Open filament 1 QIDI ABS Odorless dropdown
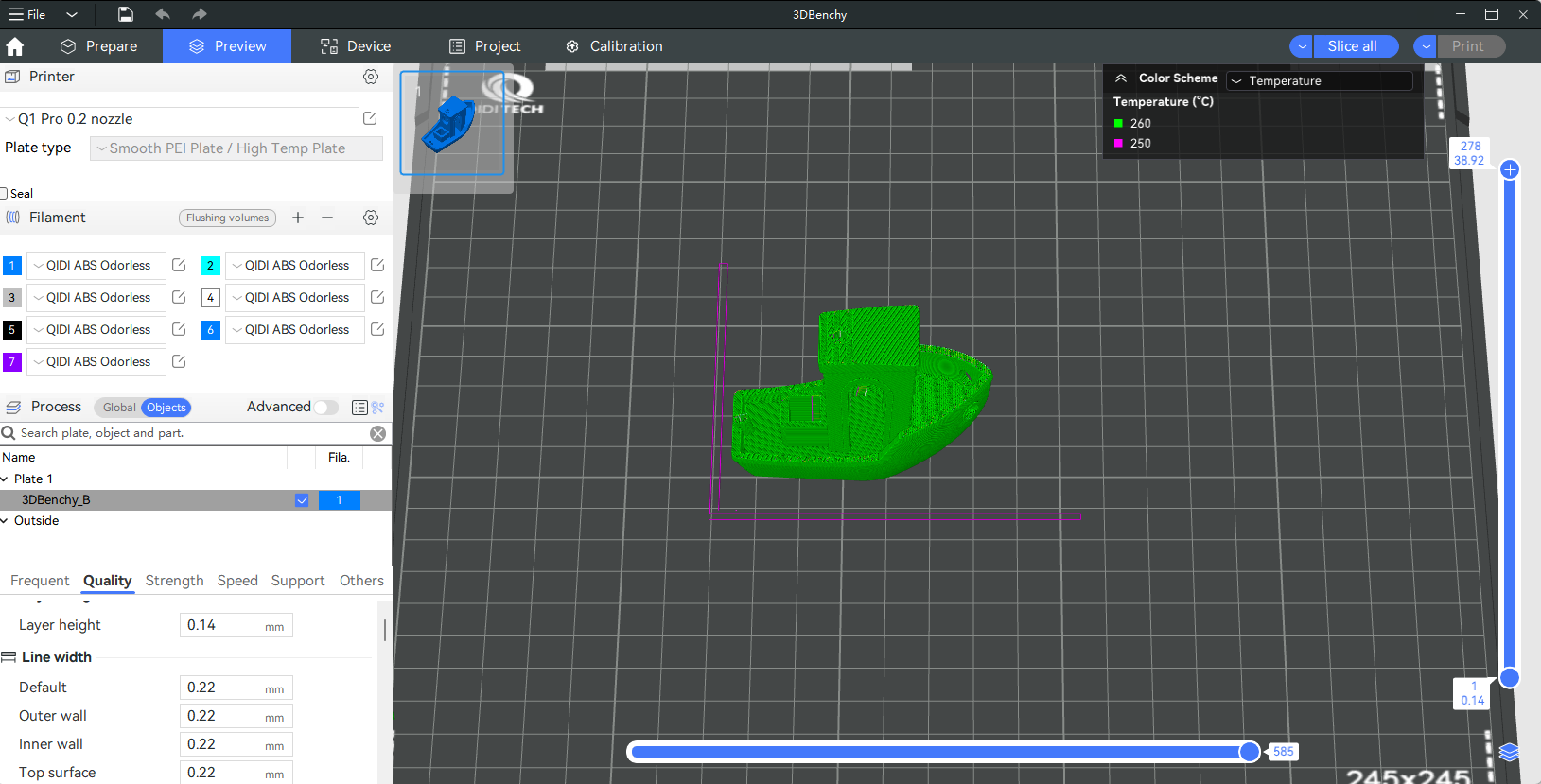Image resolution: width=1541 pixels, height=784 pixels. (x=96, y=266)
